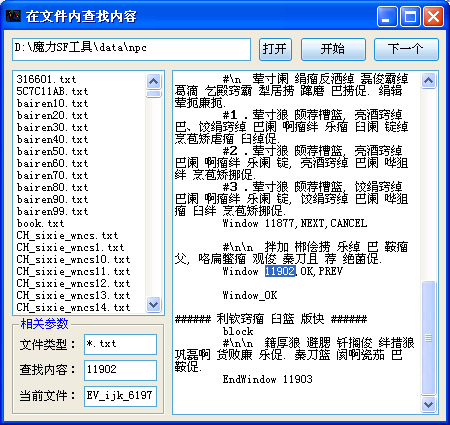Click the 打开 button
Image resolution: width=450 pixels, height=425 pixels.
pyautogui.click(x=275, y=49)
